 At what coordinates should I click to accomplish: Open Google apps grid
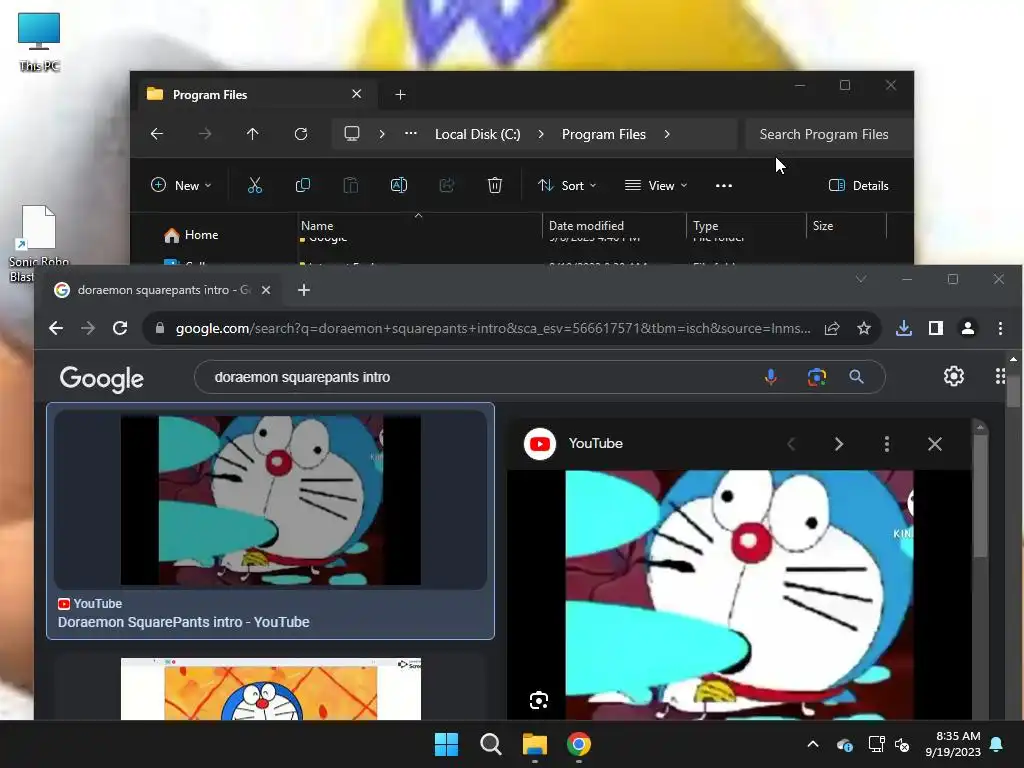click(1000, 376)
